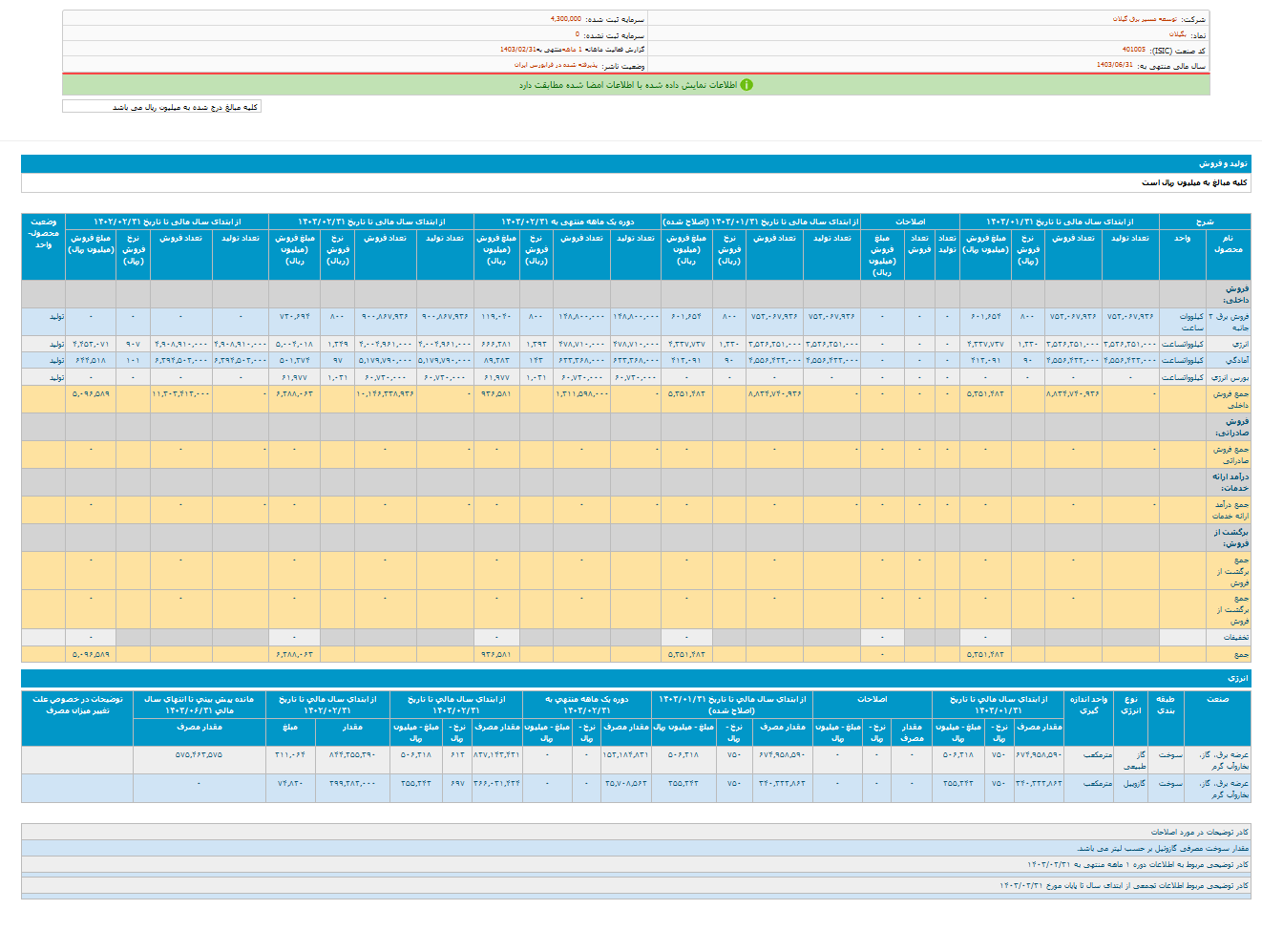
Task: Click the جمع فروش داخلی row label
Action: pos(1230,399)
